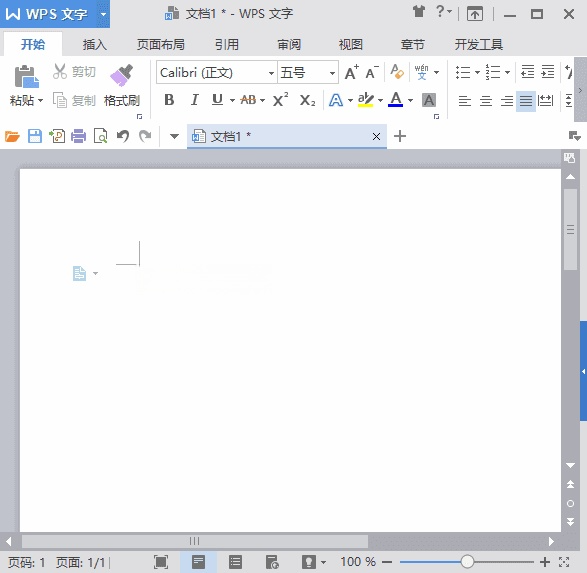587x573 pixels.
Task: Add a new document tab with plus
Action: click(x=400, y=136)
